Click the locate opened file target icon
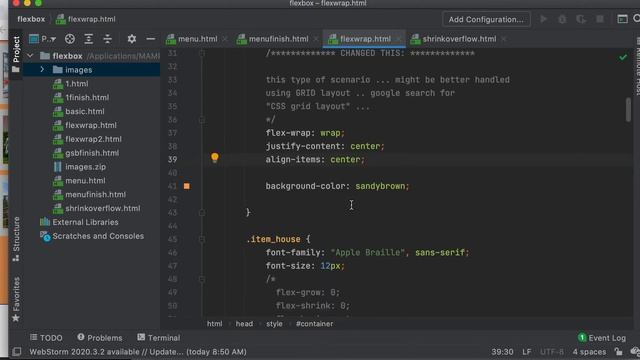 [x=70, y=39]
